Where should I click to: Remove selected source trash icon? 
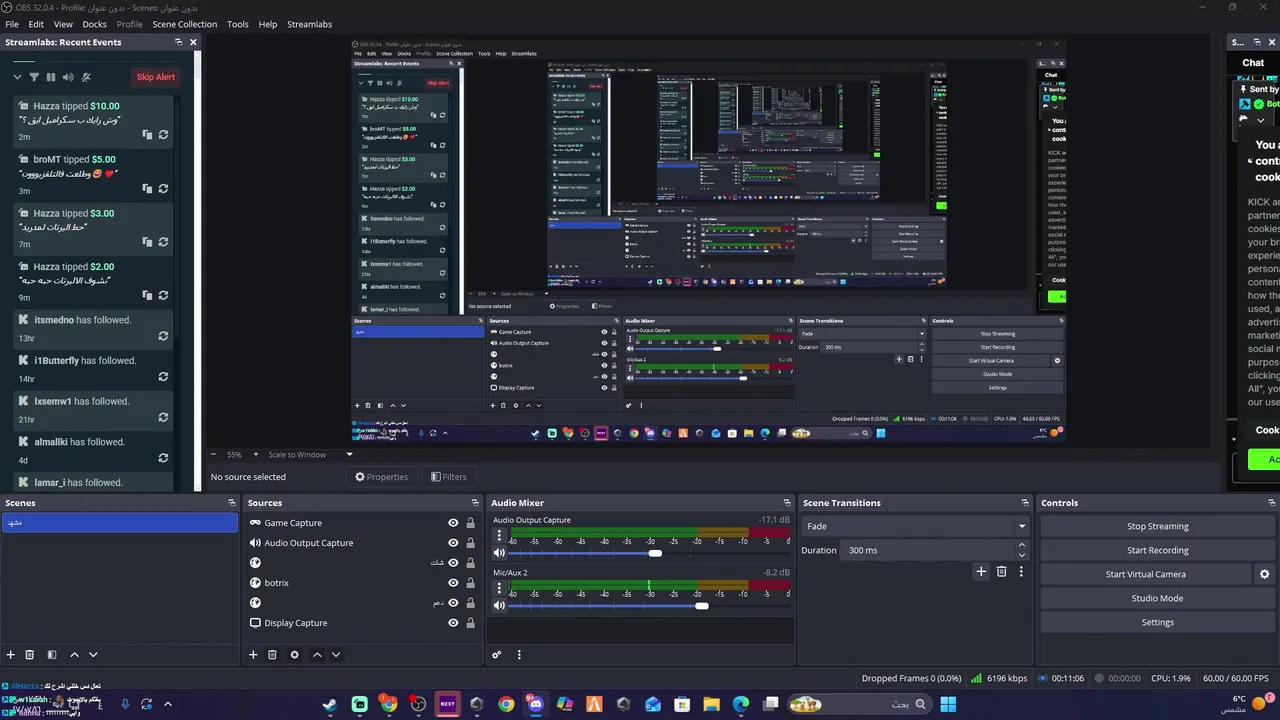coord(272,655)
